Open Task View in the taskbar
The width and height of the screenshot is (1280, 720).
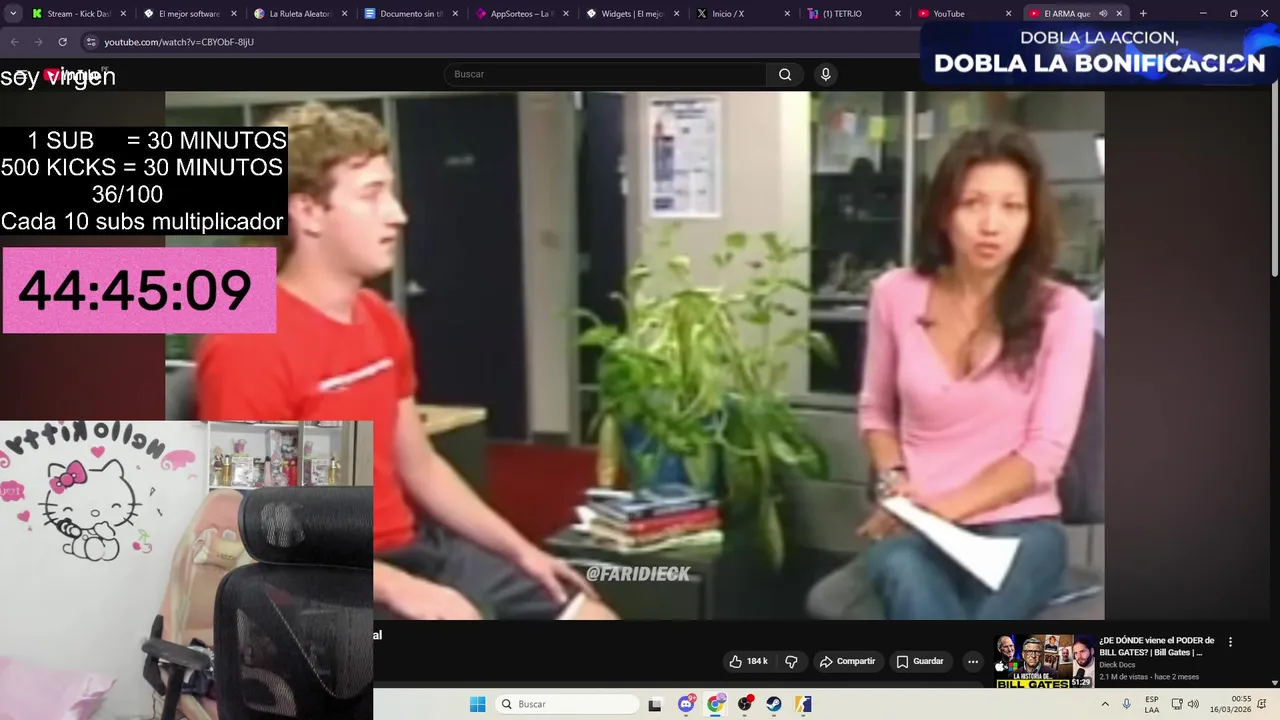click(x=655, y=704)
